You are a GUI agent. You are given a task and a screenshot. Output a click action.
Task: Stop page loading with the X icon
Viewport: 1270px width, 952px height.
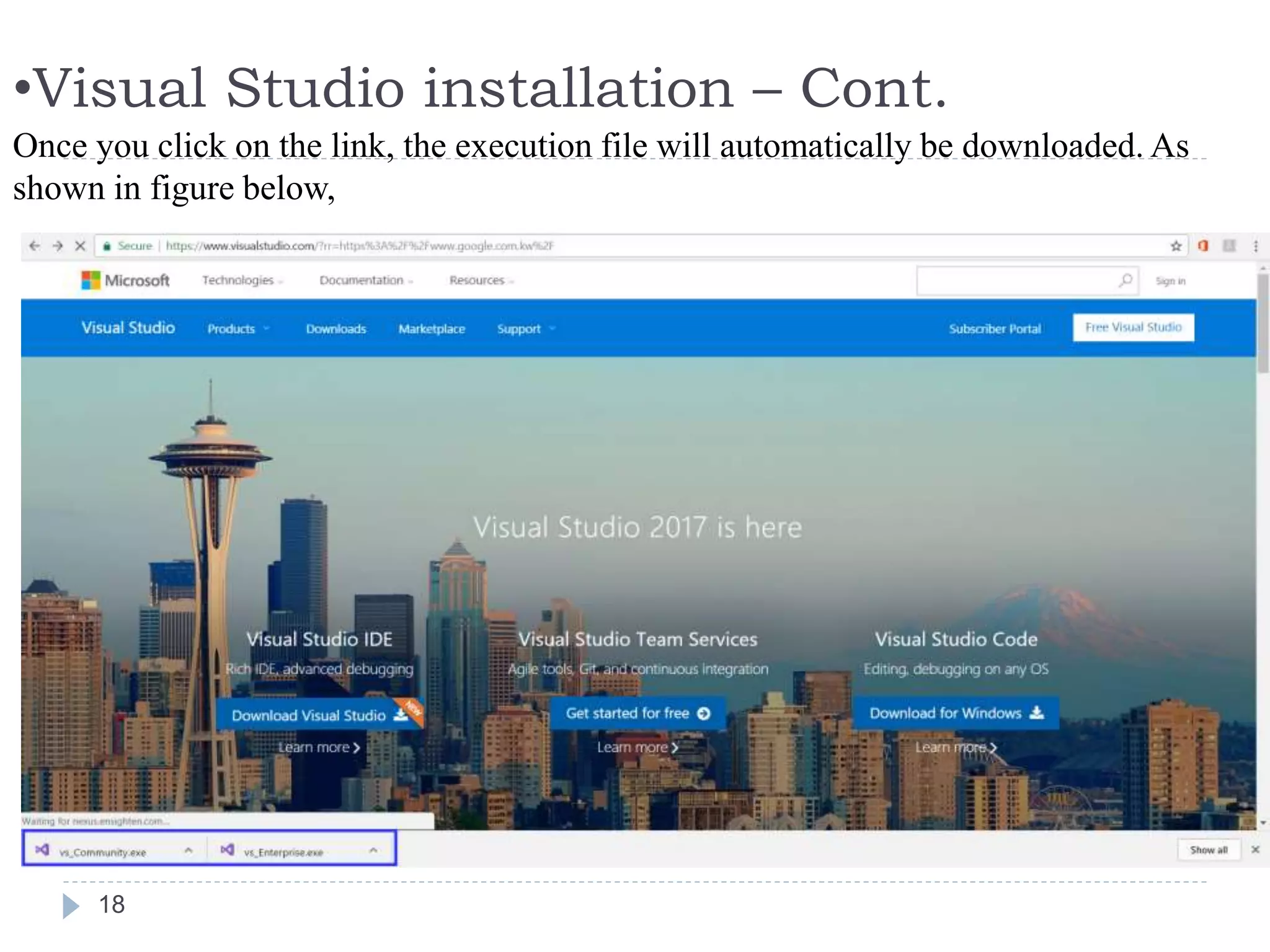(80, 246)
